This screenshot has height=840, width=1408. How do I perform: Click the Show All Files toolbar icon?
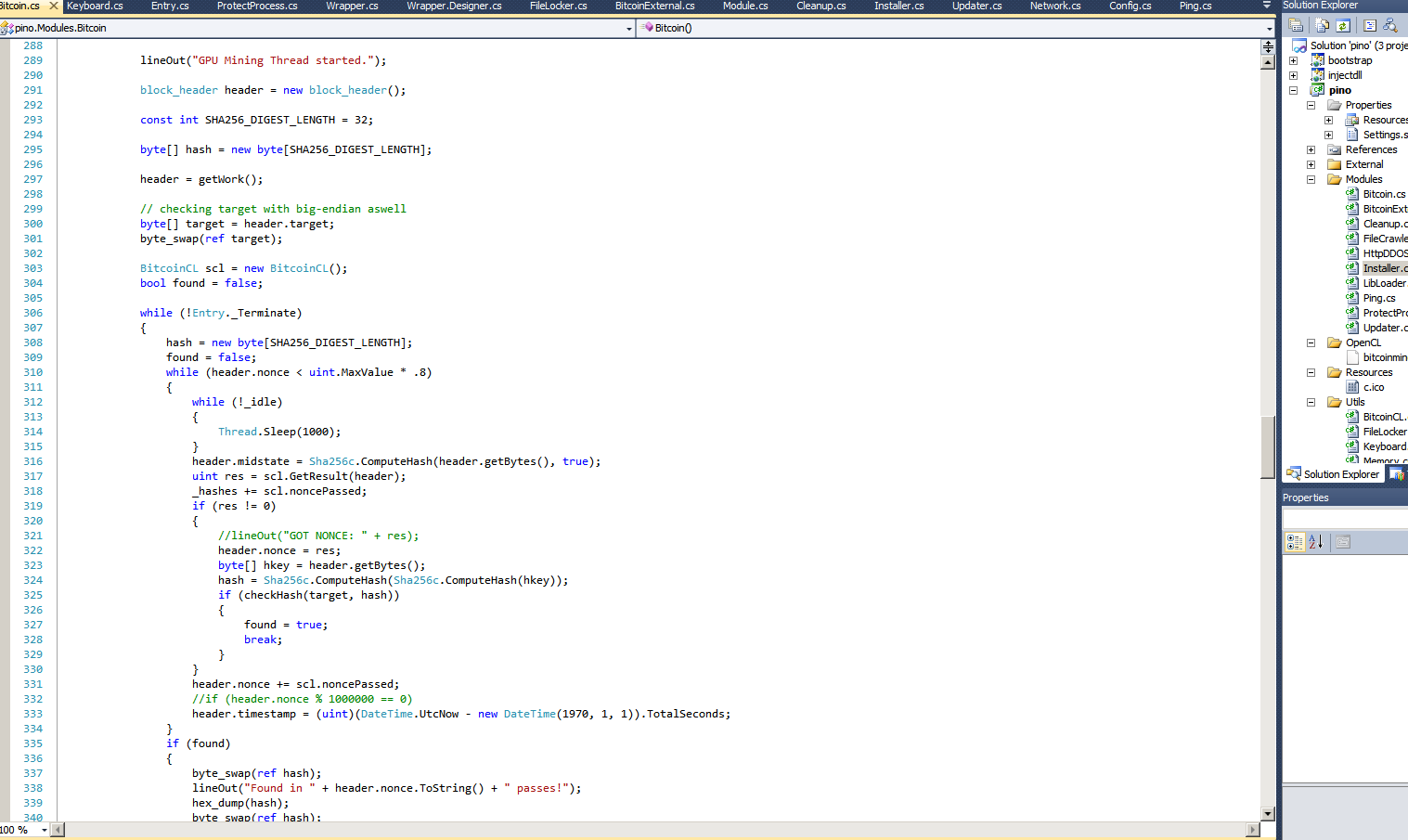(x=1323, y=25)
